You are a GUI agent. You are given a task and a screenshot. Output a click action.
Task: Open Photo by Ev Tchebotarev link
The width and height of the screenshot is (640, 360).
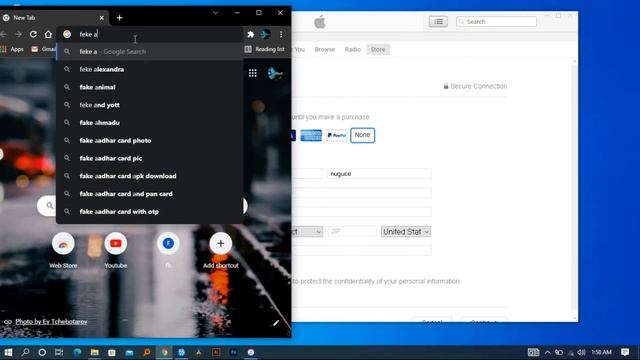(51, 322)
